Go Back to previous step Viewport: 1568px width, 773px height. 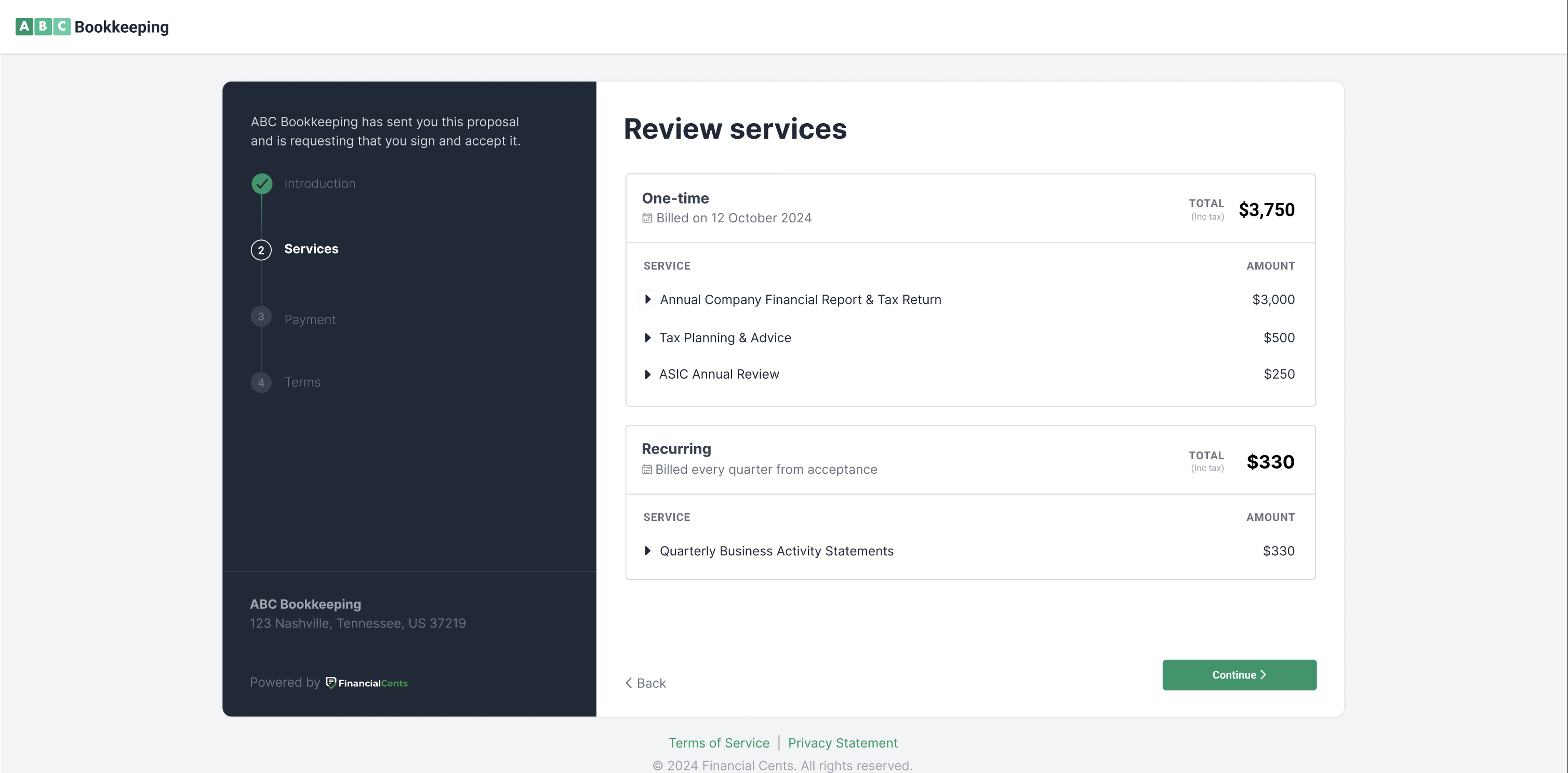point(645,683)
